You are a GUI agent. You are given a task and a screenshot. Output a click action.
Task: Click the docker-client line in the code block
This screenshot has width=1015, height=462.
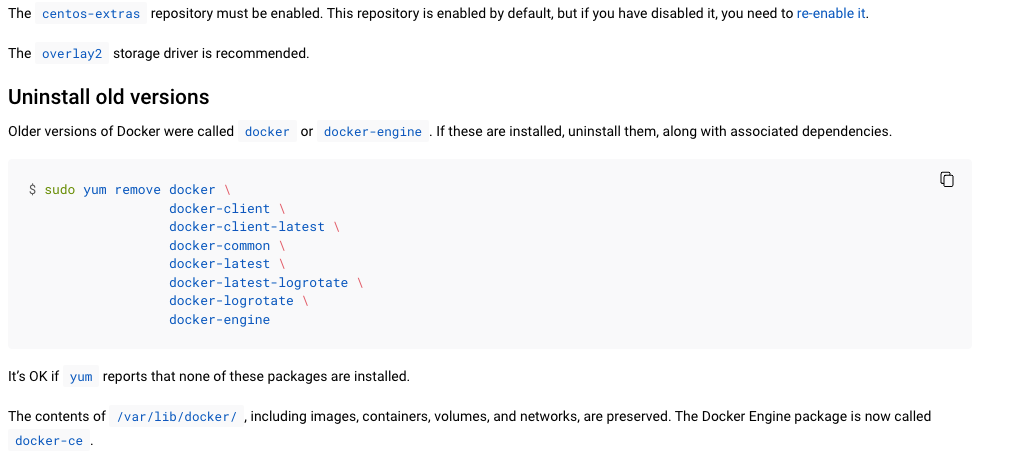[219, 209]
